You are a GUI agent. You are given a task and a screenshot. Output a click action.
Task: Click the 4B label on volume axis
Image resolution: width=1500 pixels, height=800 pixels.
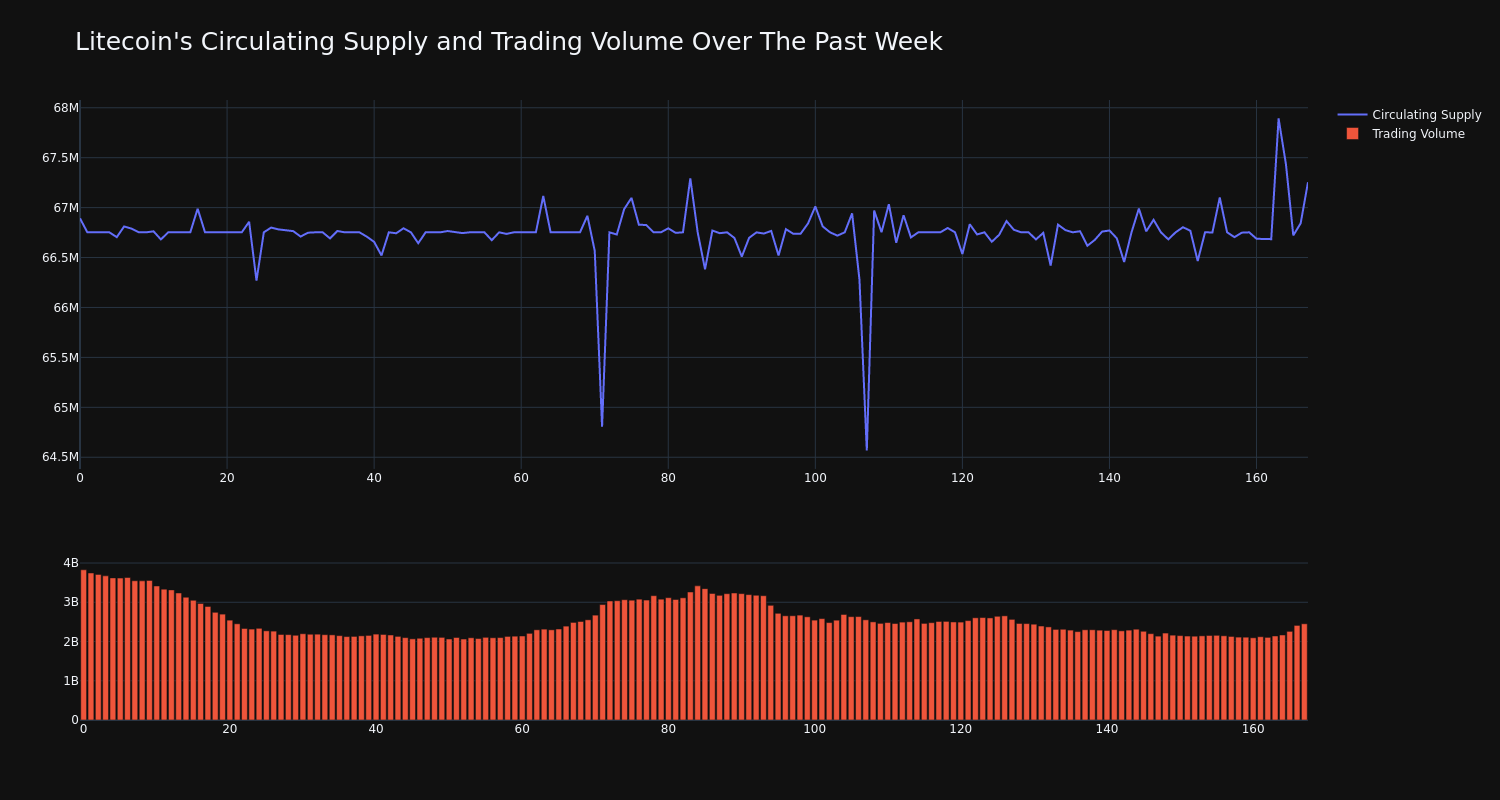pos(71,563)
